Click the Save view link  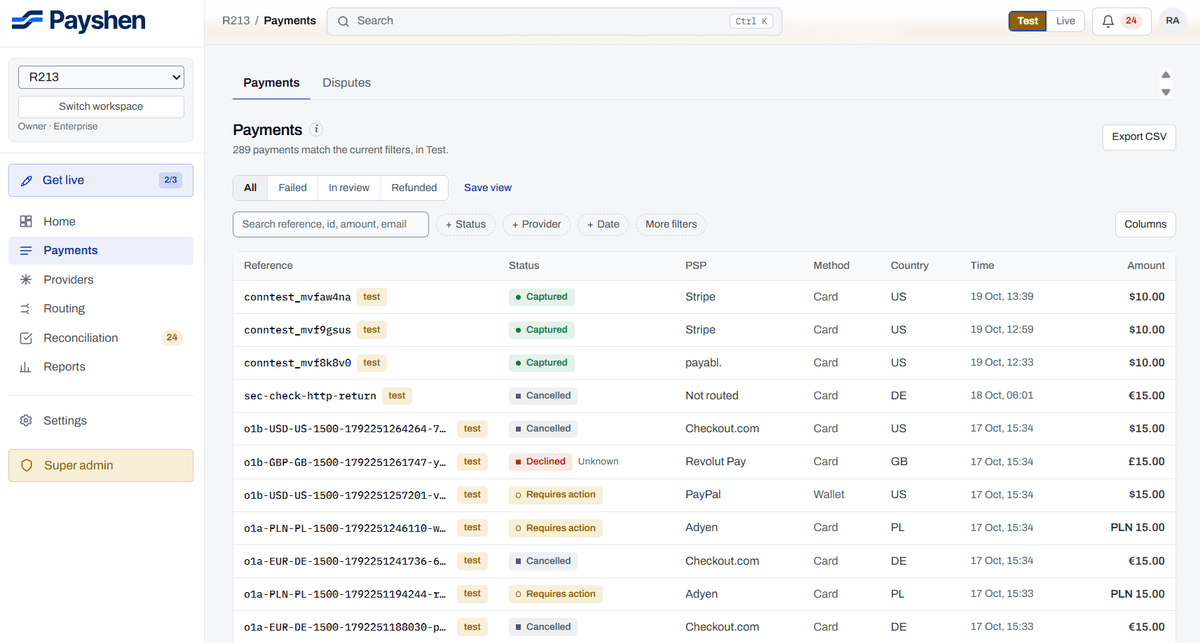coord(488,188)
